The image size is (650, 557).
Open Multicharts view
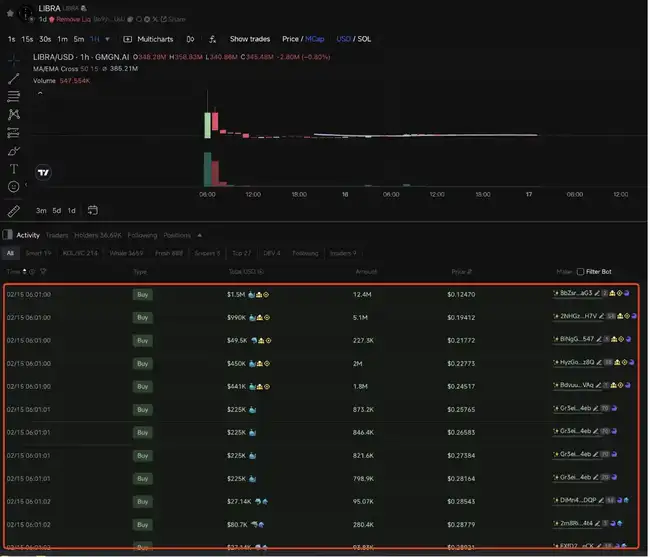[150, 38]
